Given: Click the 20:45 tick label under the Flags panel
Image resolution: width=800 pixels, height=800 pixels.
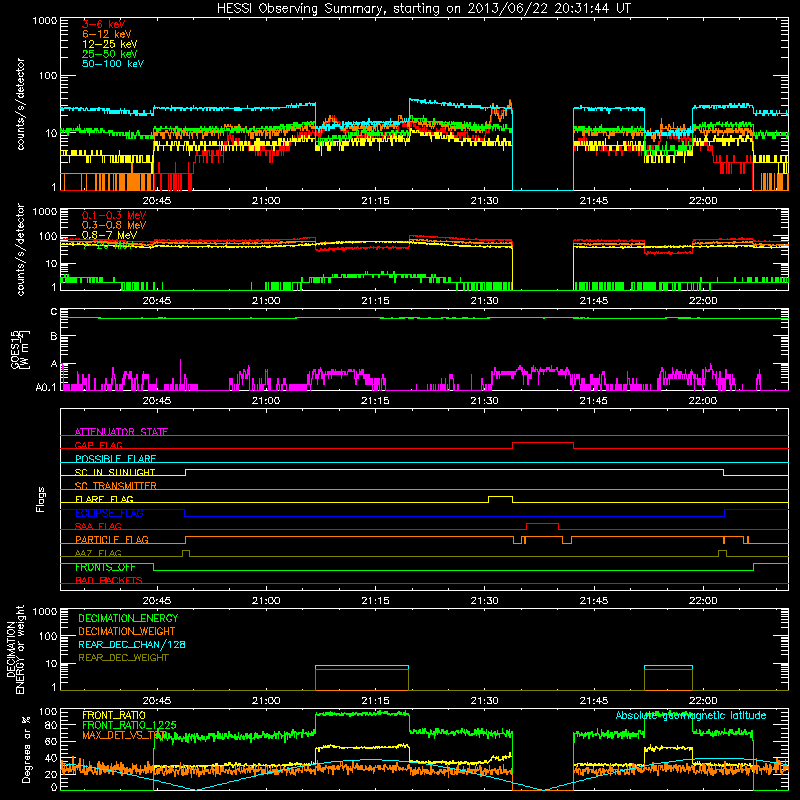Looking at the screenshot, I should [157, 601].
